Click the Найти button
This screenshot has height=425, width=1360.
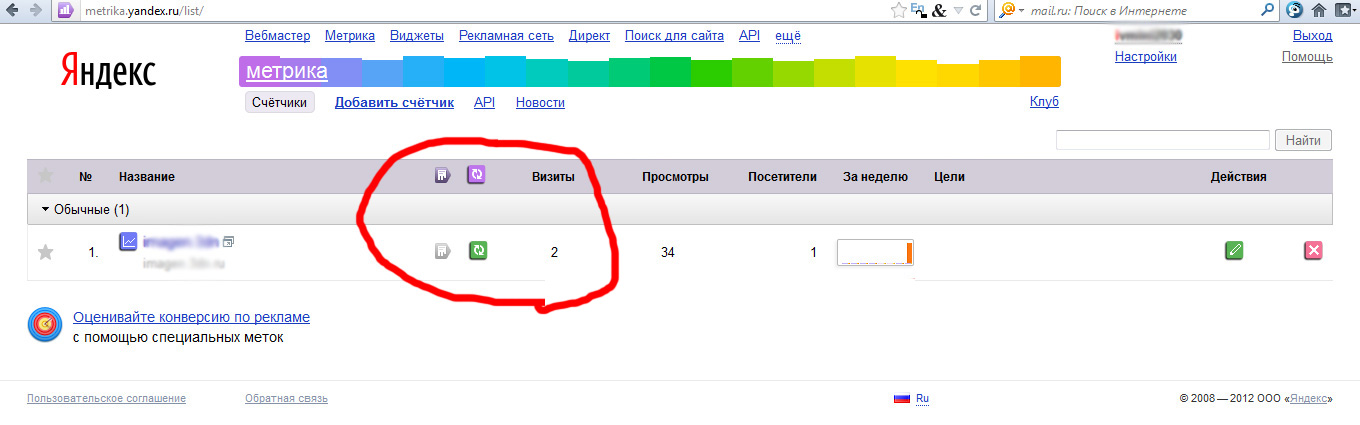pos(1303,140)
